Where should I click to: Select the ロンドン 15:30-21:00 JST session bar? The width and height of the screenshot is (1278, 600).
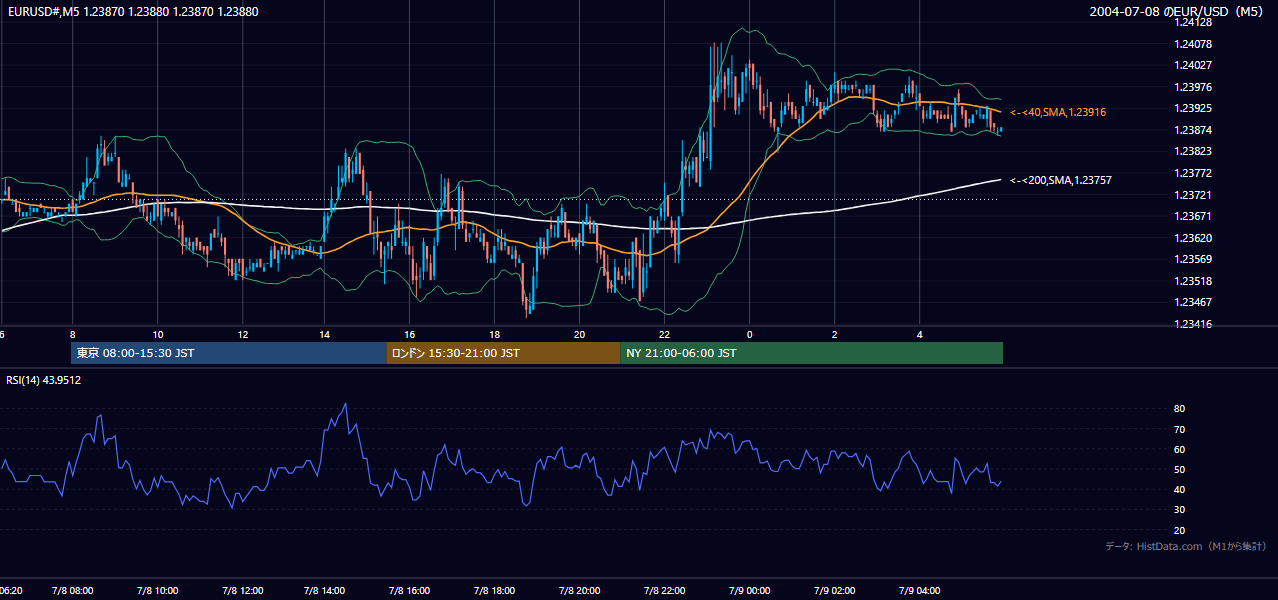click(503, 353)
